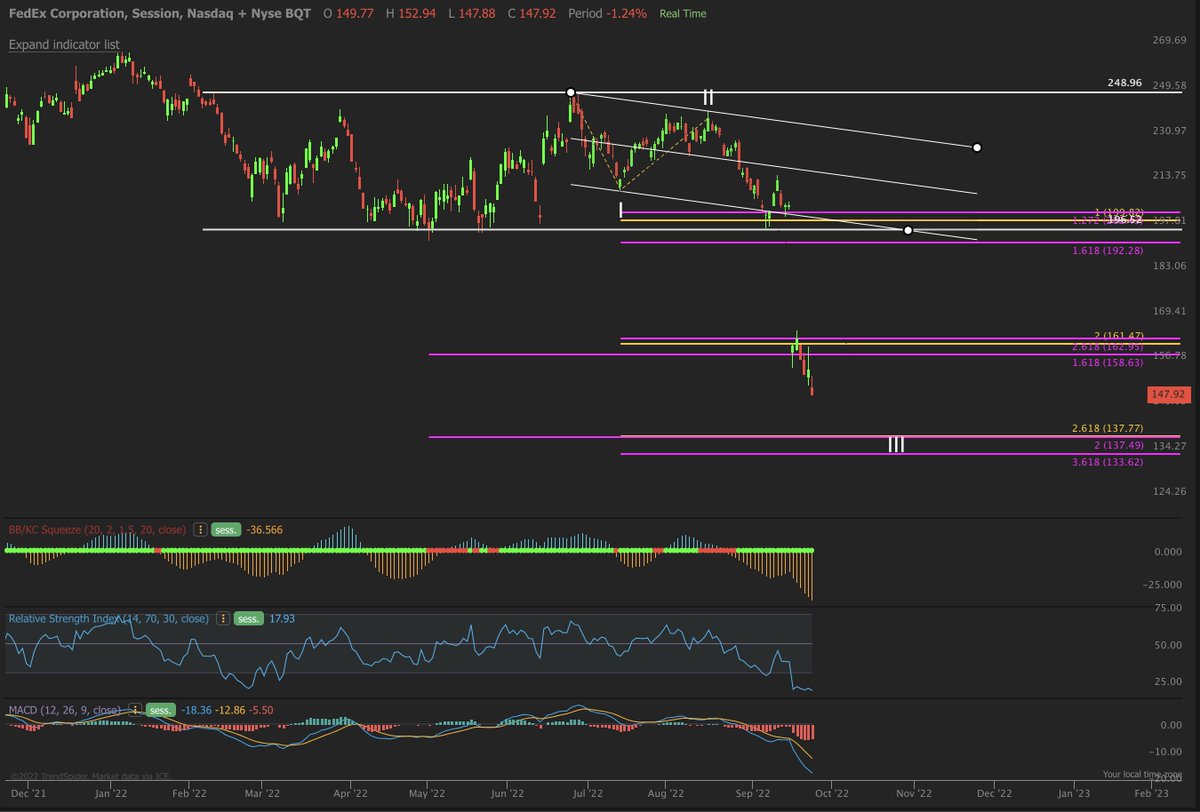Click the '1.618 (158.63)' Fibonacci label

coord(1106,363)
